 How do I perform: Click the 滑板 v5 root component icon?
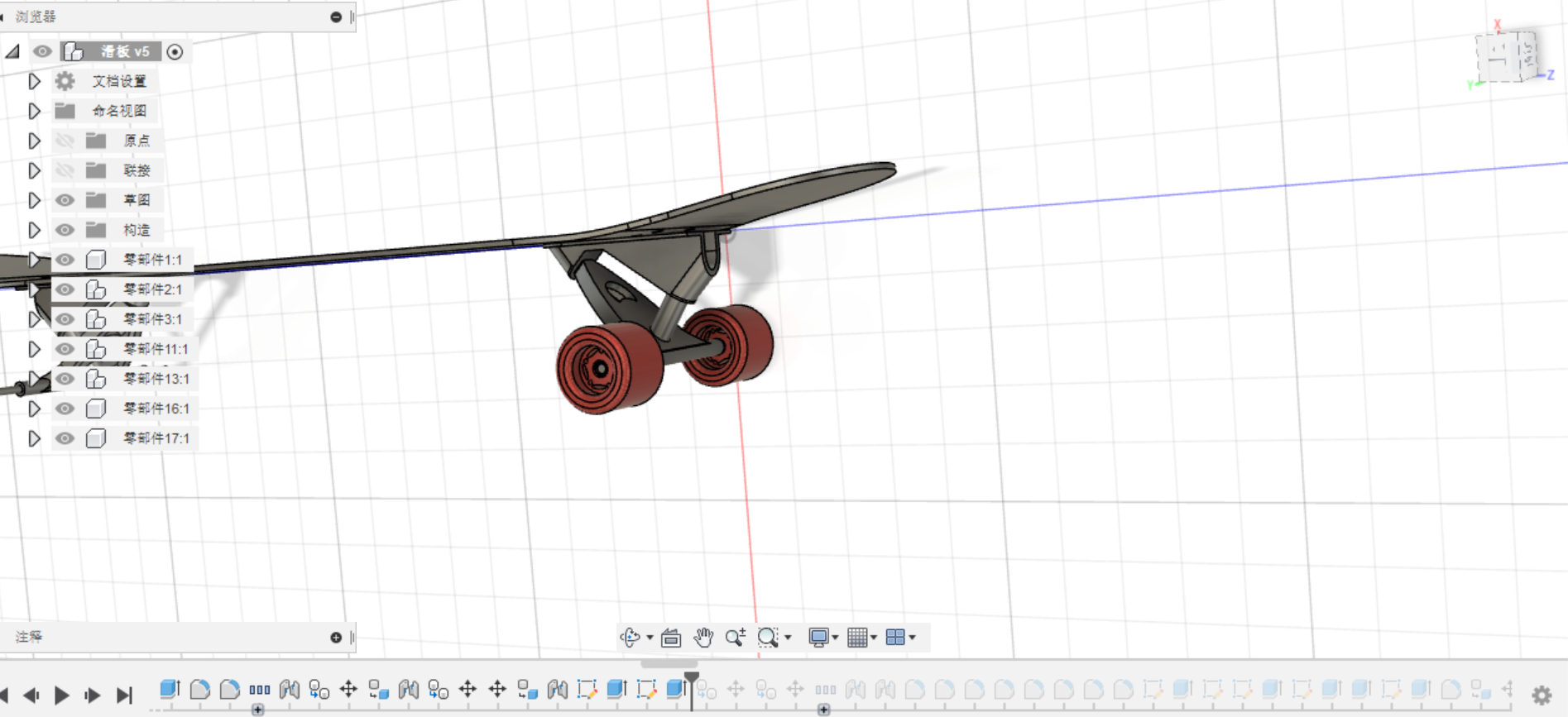74,51
